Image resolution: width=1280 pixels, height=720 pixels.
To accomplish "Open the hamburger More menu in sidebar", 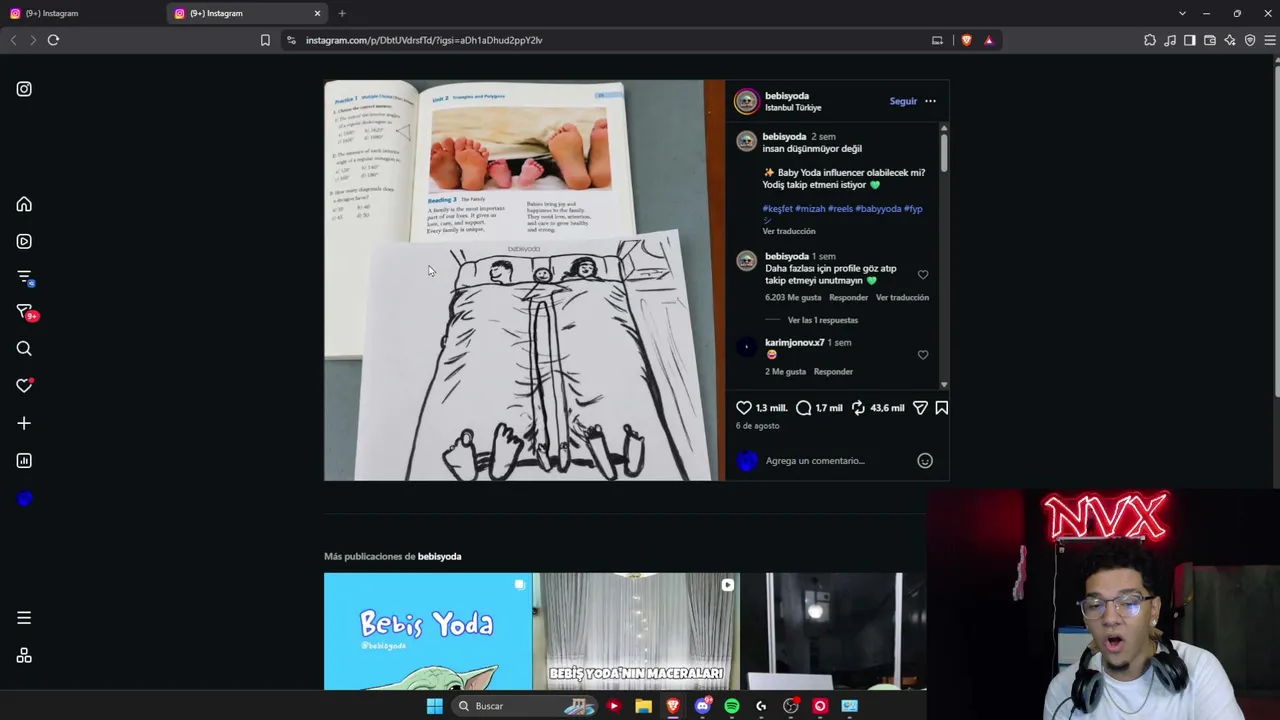I will (24, 618).
